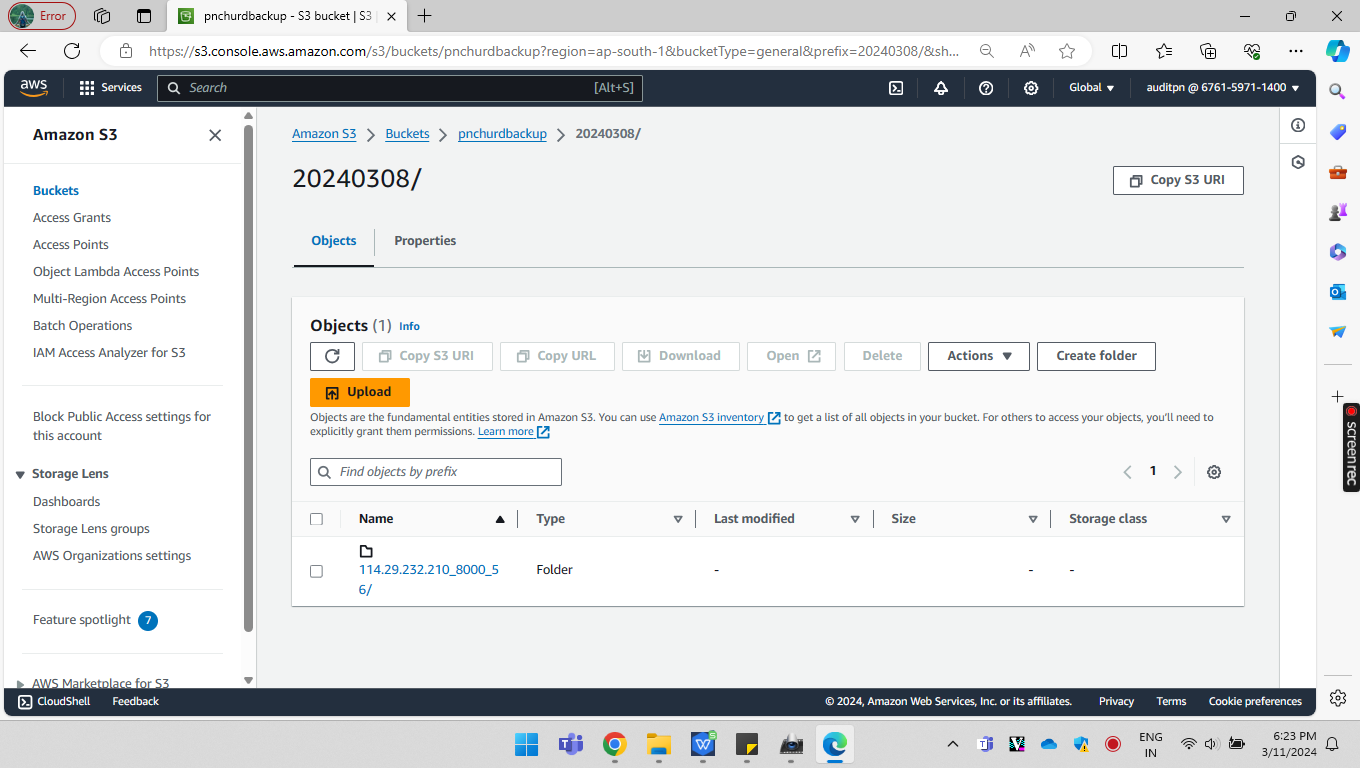
Task: Open the hexagon tutorials icon on right edge
Action: (1298, 162)
